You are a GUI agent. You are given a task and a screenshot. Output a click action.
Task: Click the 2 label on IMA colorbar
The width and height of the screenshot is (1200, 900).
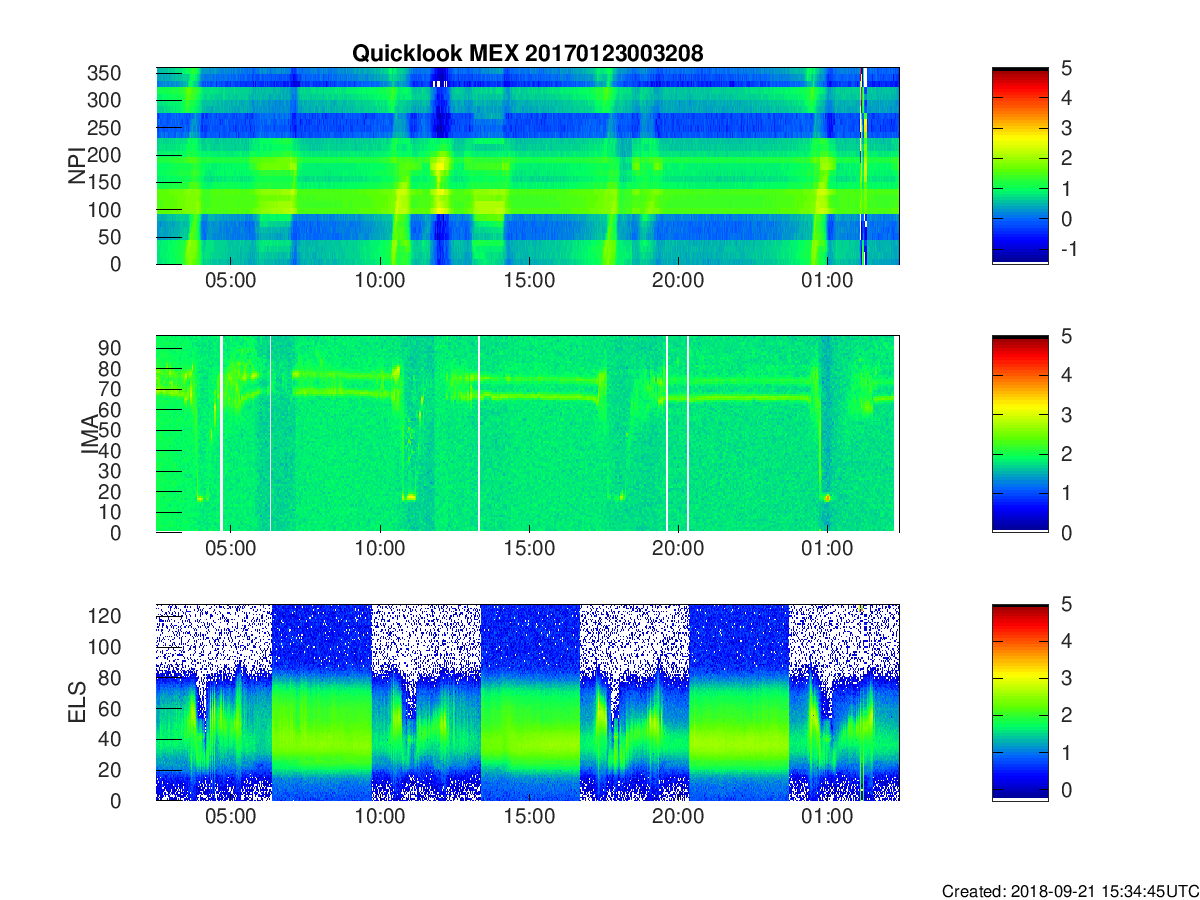click(x=1066, y=454)
